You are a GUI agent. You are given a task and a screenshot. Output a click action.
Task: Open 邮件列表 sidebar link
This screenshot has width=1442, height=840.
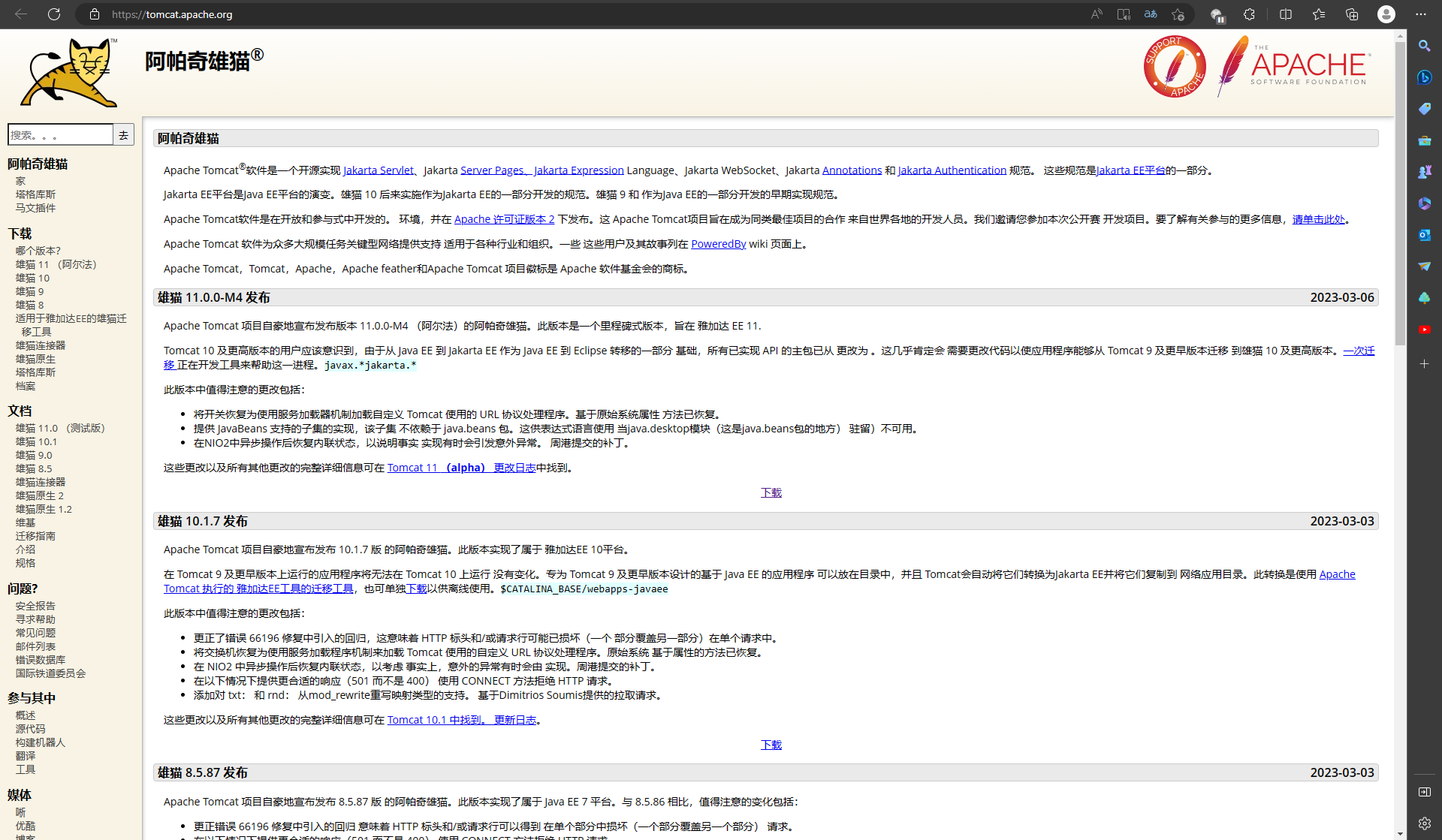(x=35, y=646)
